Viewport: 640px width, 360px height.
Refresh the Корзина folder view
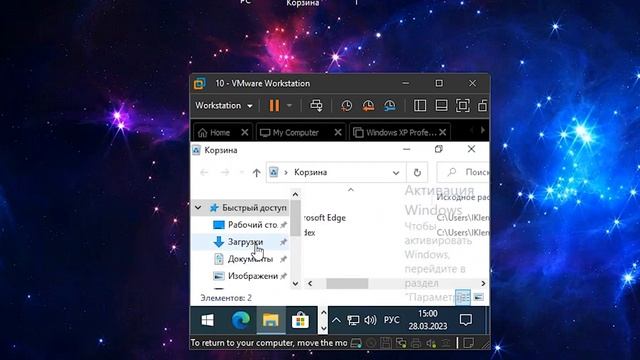[x=417, y=172]
